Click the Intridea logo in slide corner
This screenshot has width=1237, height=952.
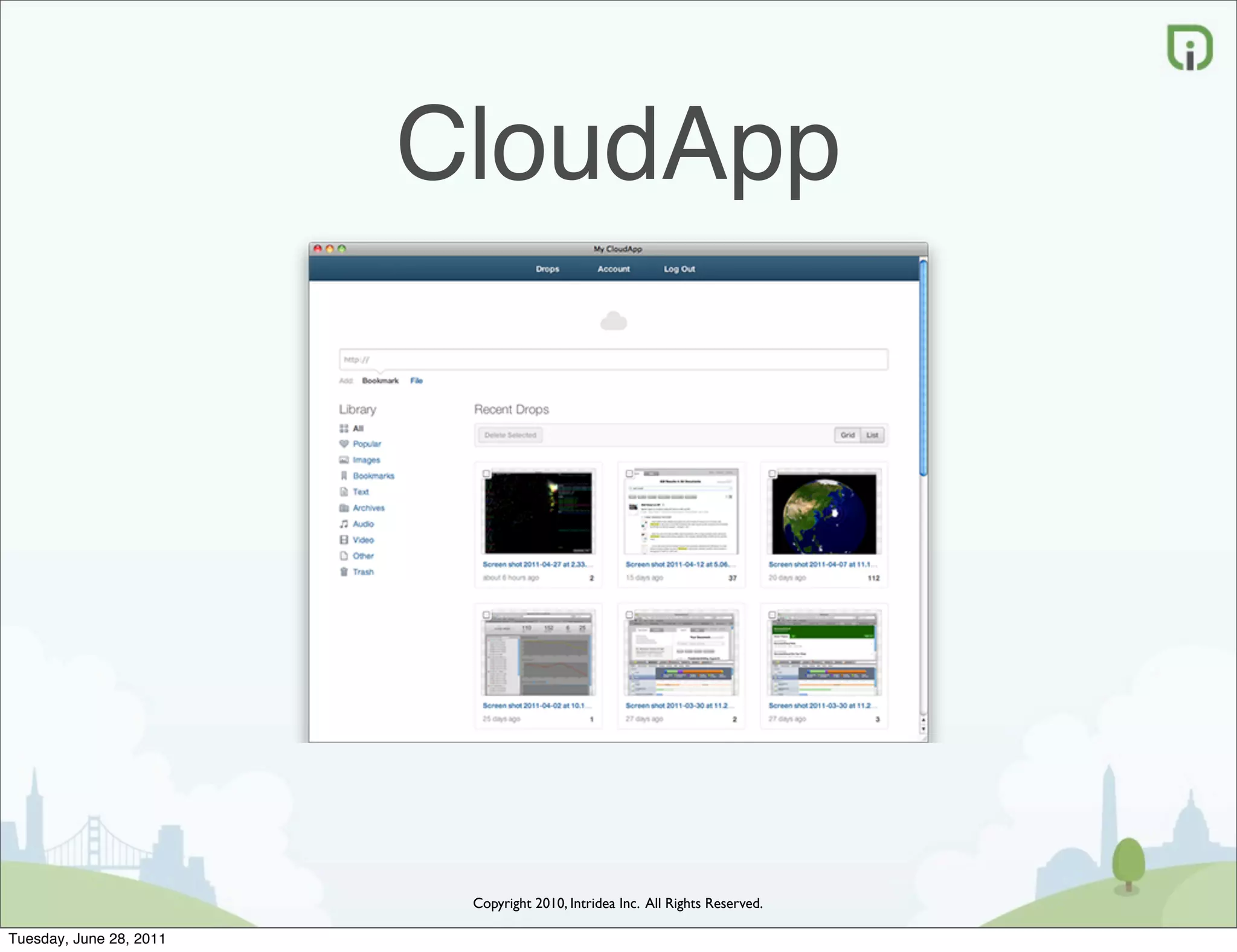[1190, 48]
